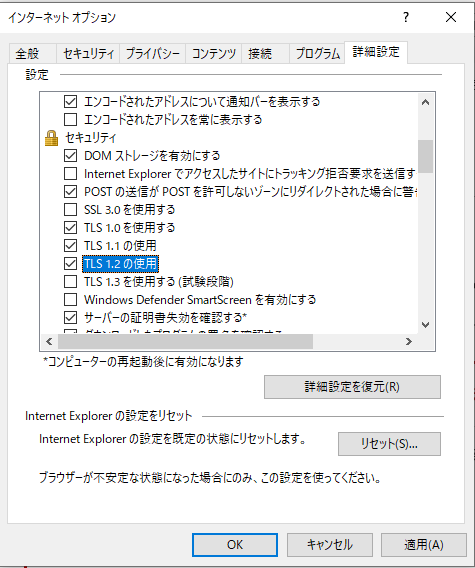Close the インターネット オプション dialog
Viewport: 475px width, 568px height.
[451, 17]
